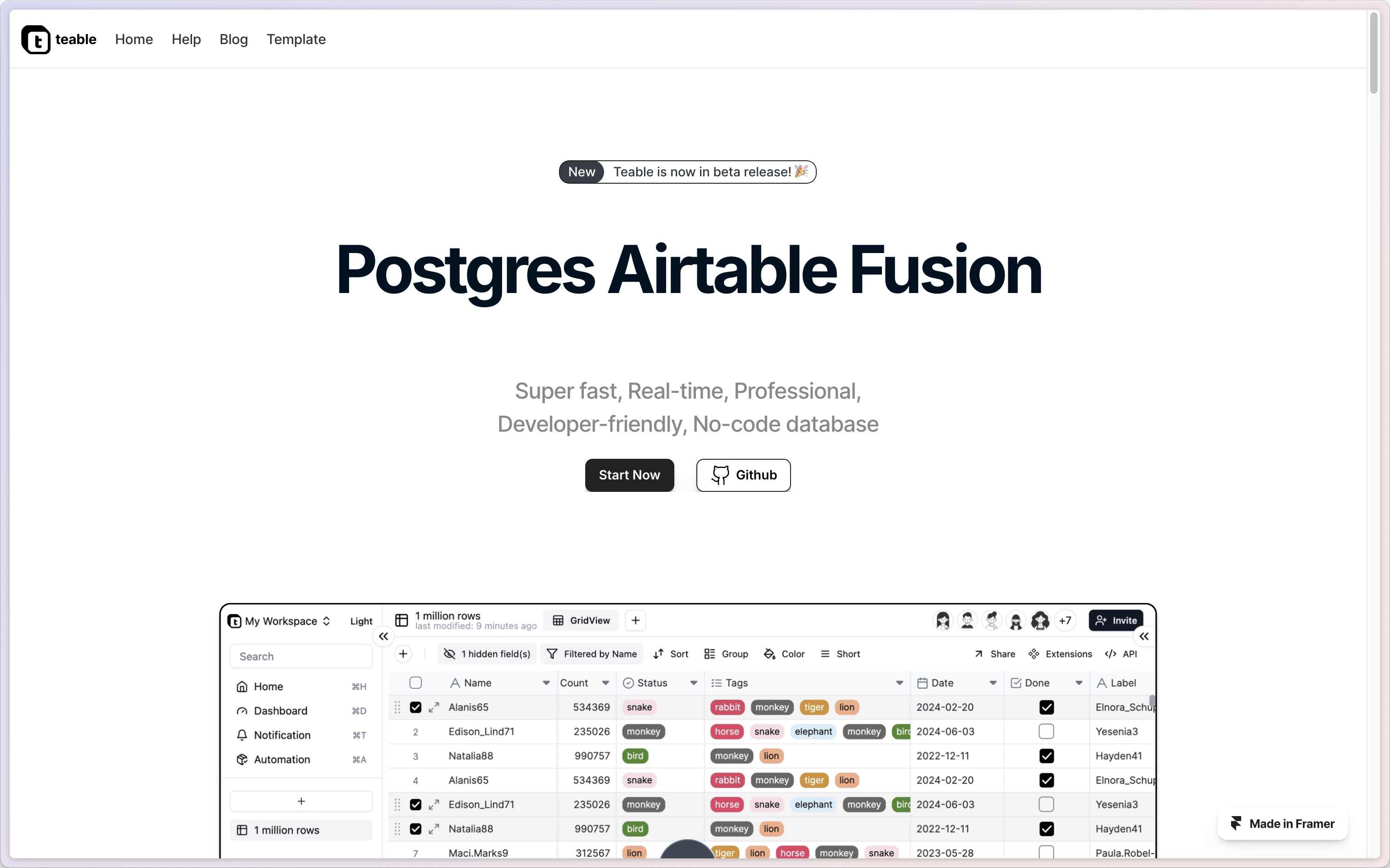
Task: Toggle the select-all header checkbox
Action: 416,682
